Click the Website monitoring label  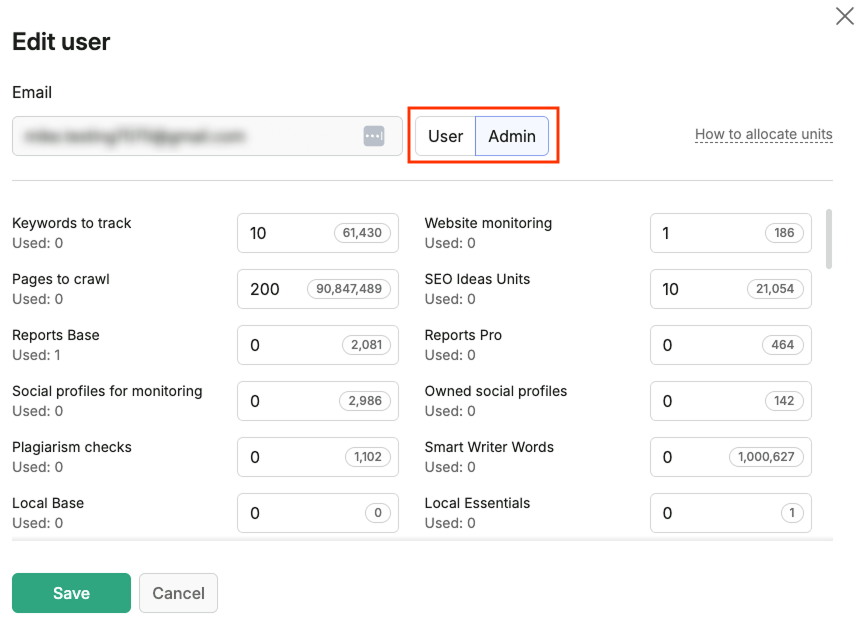488,223
